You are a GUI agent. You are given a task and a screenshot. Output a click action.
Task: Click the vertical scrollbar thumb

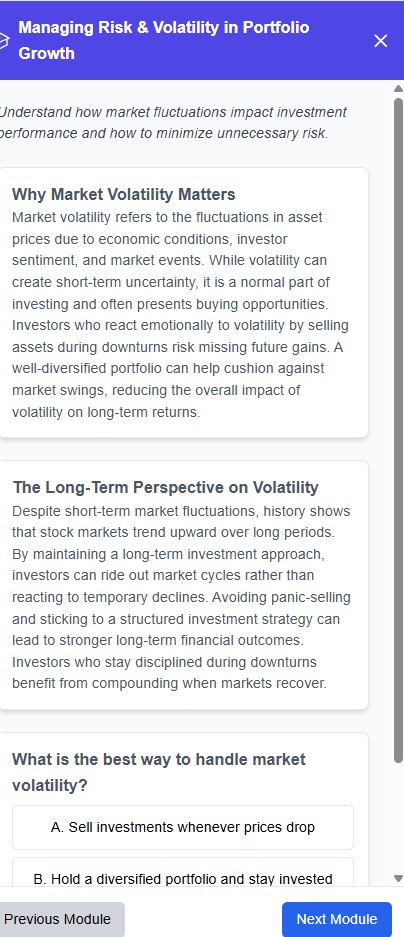coord(399,430)
